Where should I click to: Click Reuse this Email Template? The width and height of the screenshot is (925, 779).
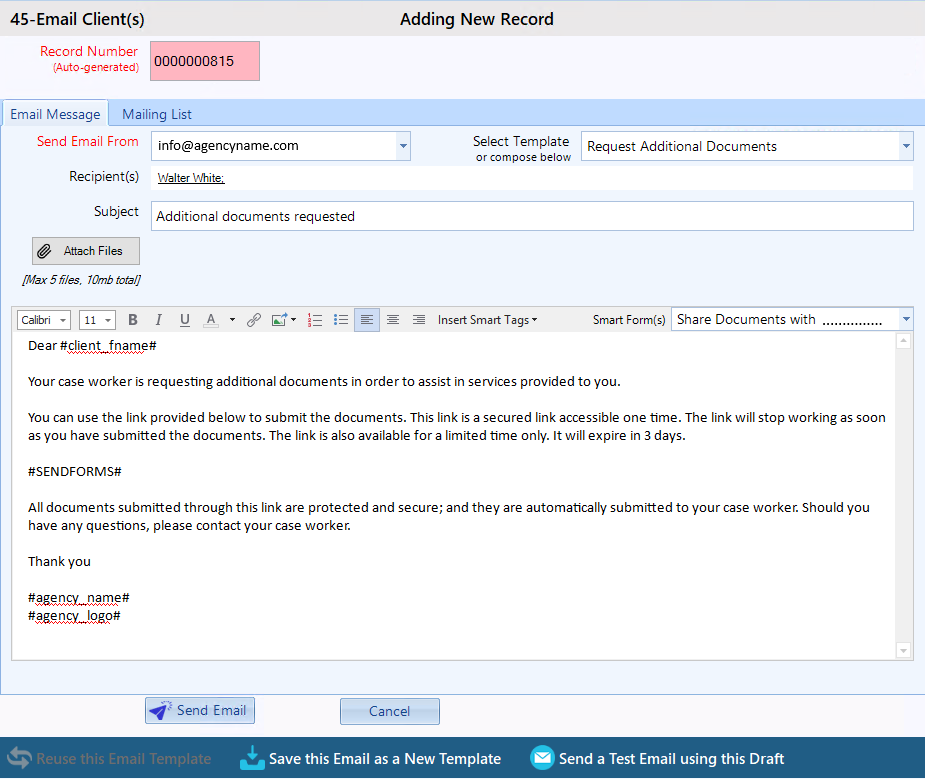point(109,758)
